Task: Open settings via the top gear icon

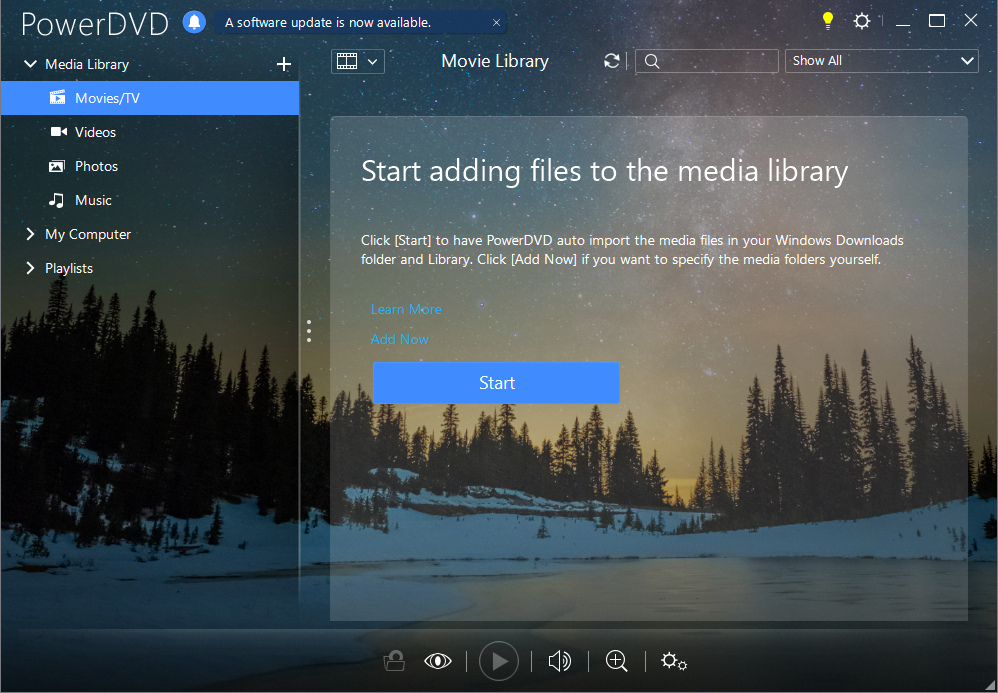Action: point(861,21)
